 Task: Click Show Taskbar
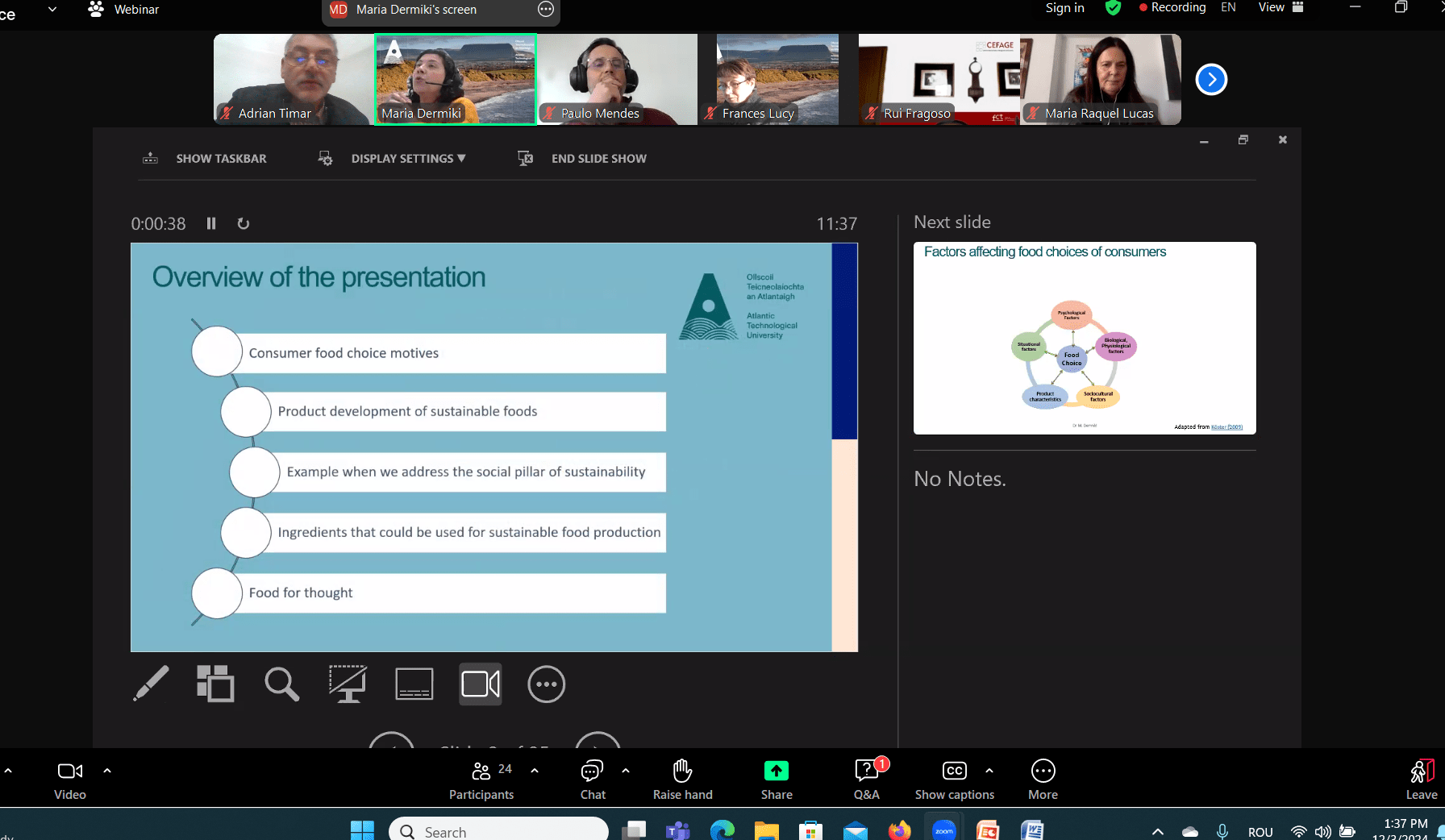click(x=221, y=159)
